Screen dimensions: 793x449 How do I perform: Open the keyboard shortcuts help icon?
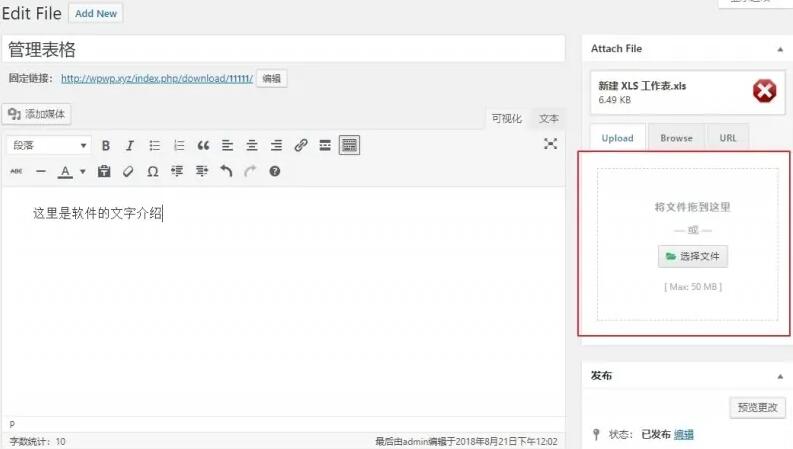275,171
